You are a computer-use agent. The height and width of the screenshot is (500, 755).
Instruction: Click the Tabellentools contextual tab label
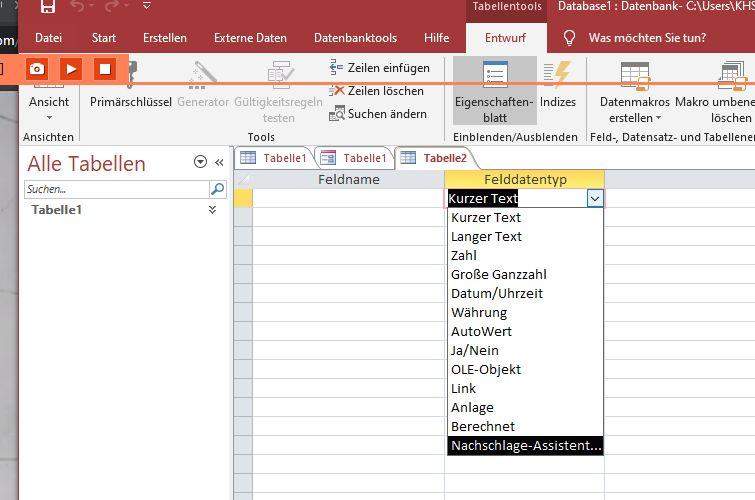(507, 6)
